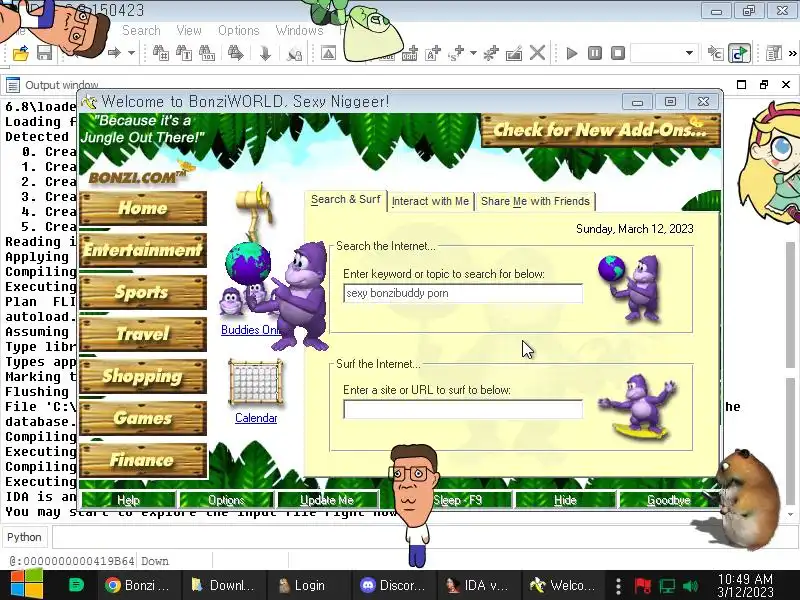Screen dimensions: 800x600
Task: Click the Bonzi holding globe search icon
Action: click(x=630, y=288)
